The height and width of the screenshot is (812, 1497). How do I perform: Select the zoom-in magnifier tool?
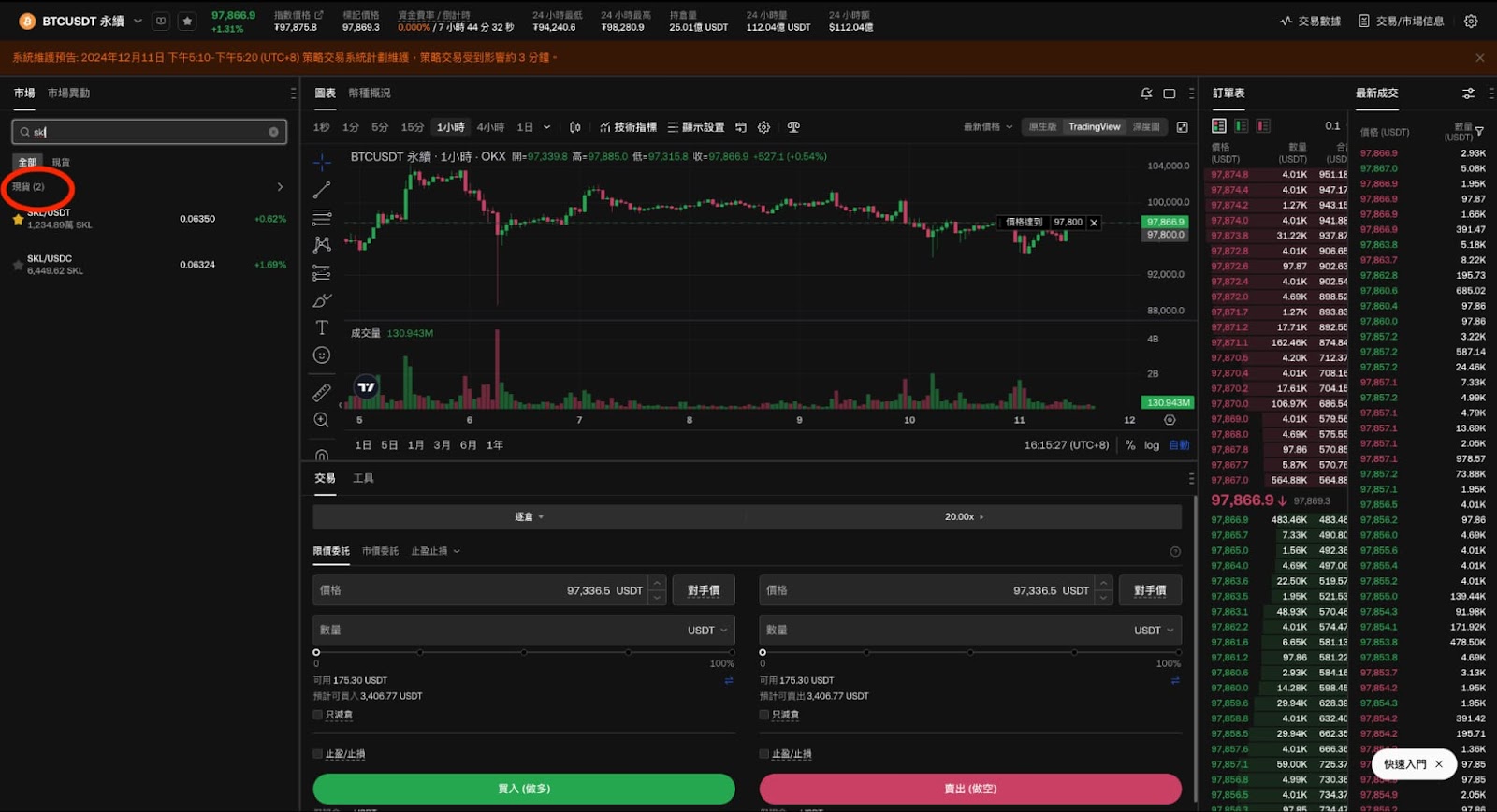[x=322, y=420]
